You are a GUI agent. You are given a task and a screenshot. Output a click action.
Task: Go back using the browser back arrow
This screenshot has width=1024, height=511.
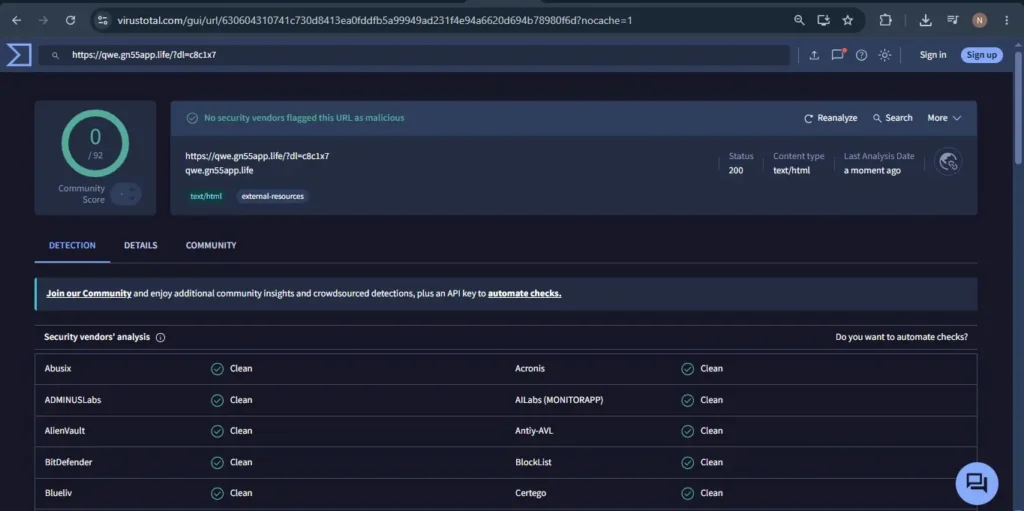coord(16,20)
